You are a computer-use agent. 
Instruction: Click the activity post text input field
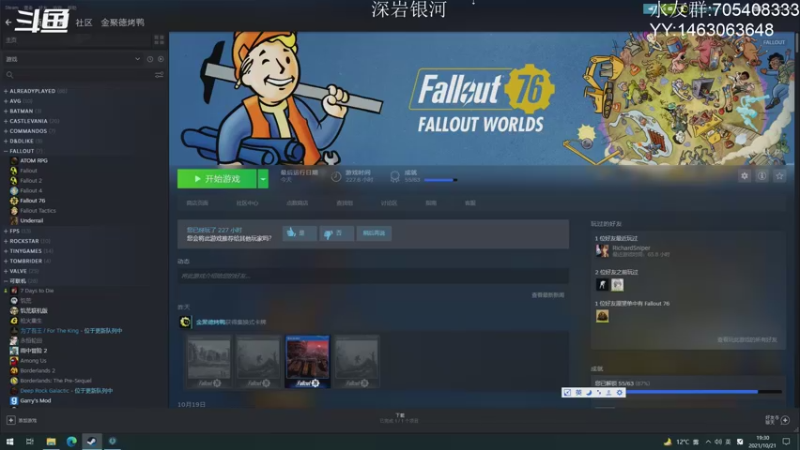coord(373,276)
